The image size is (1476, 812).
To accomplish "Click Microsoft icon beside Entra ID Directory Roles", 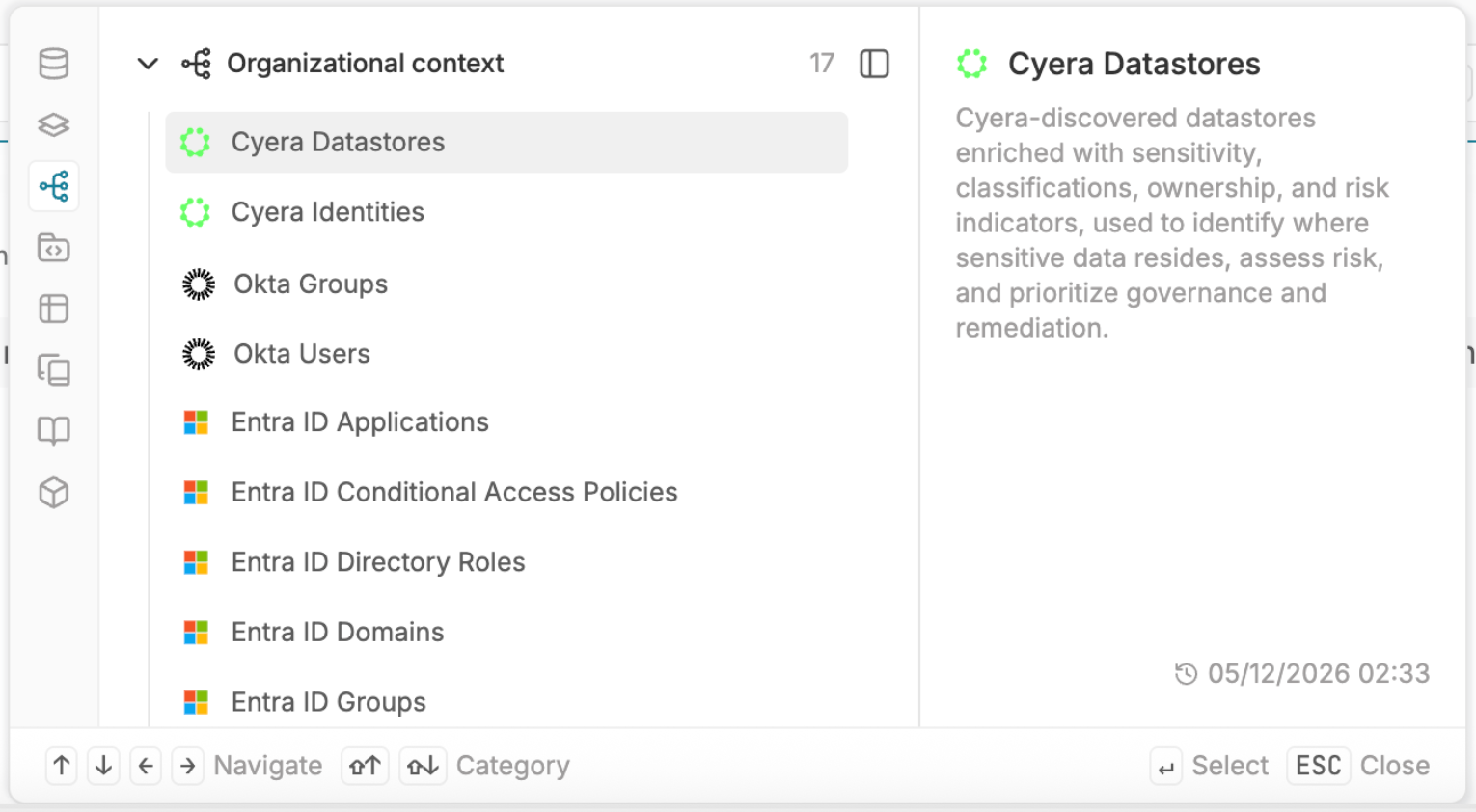I will [196, 562].
